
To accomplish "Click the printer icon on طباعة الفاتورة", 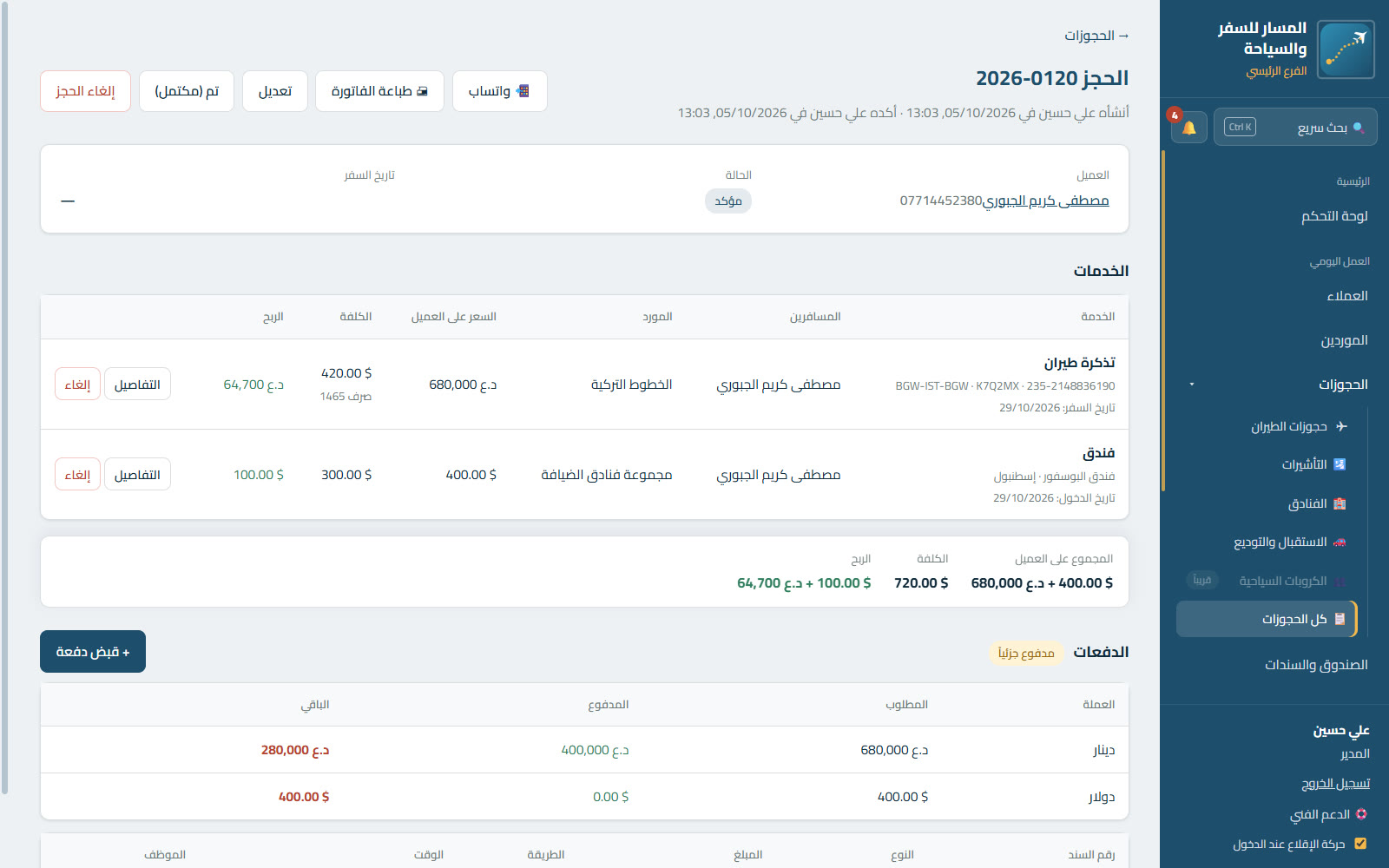I will (x=423, y=91).
